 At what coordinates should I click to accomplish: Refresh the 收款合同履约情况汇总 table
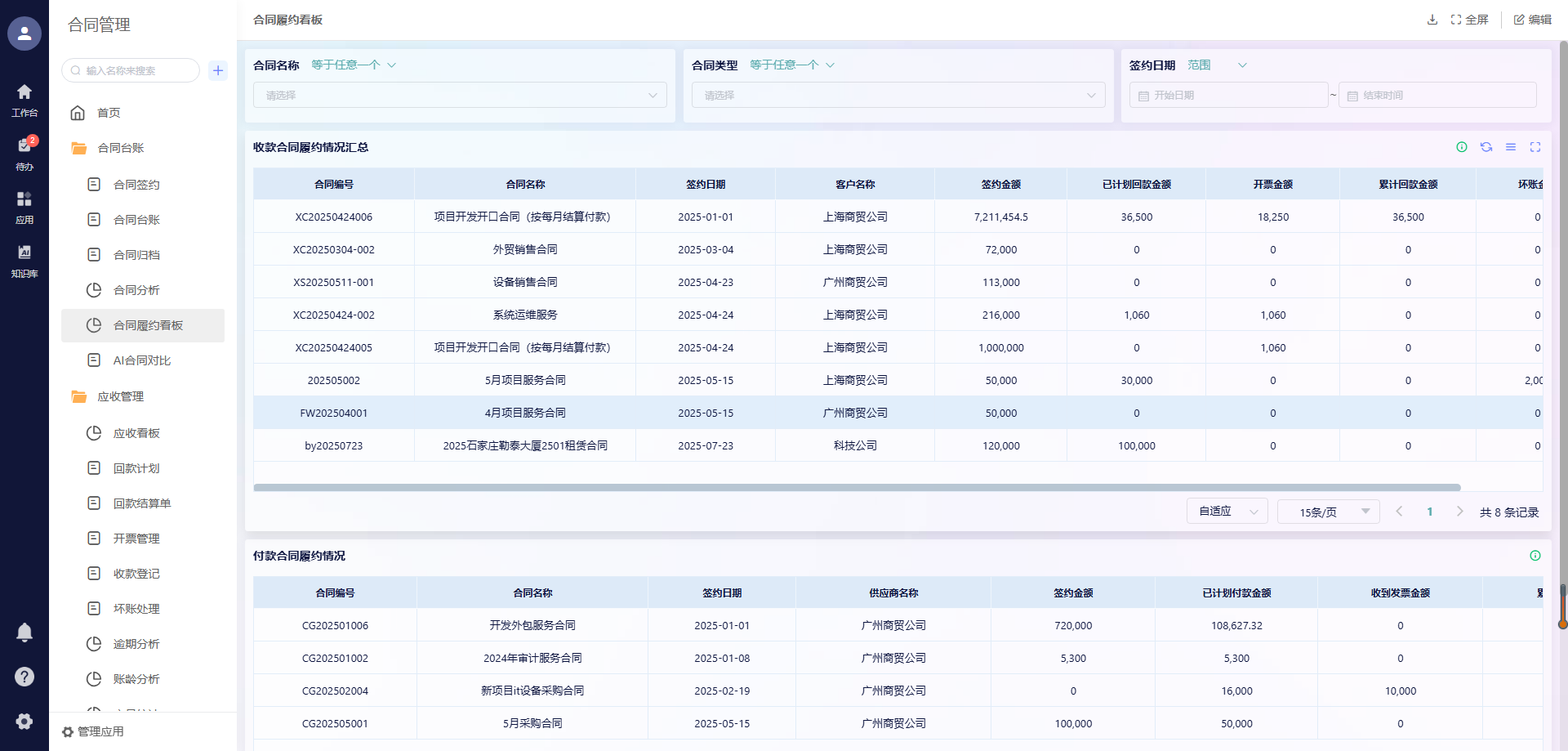[x=1486, y=147]
